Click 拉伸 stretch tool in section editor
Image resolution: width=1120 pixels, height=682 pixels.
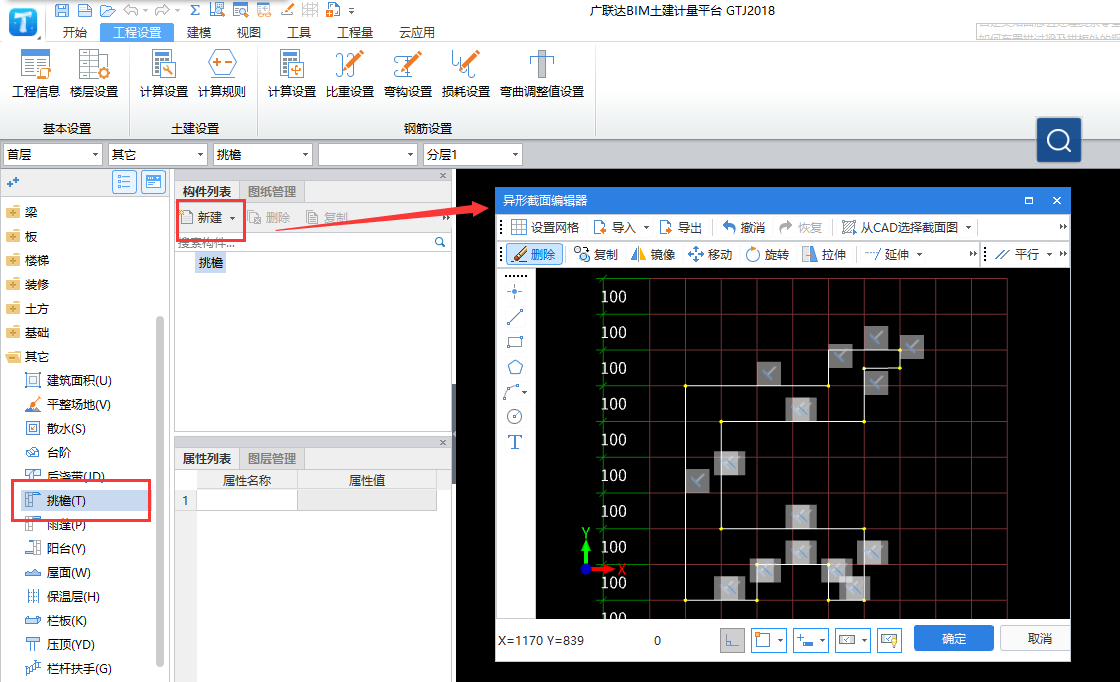point(824,254)
